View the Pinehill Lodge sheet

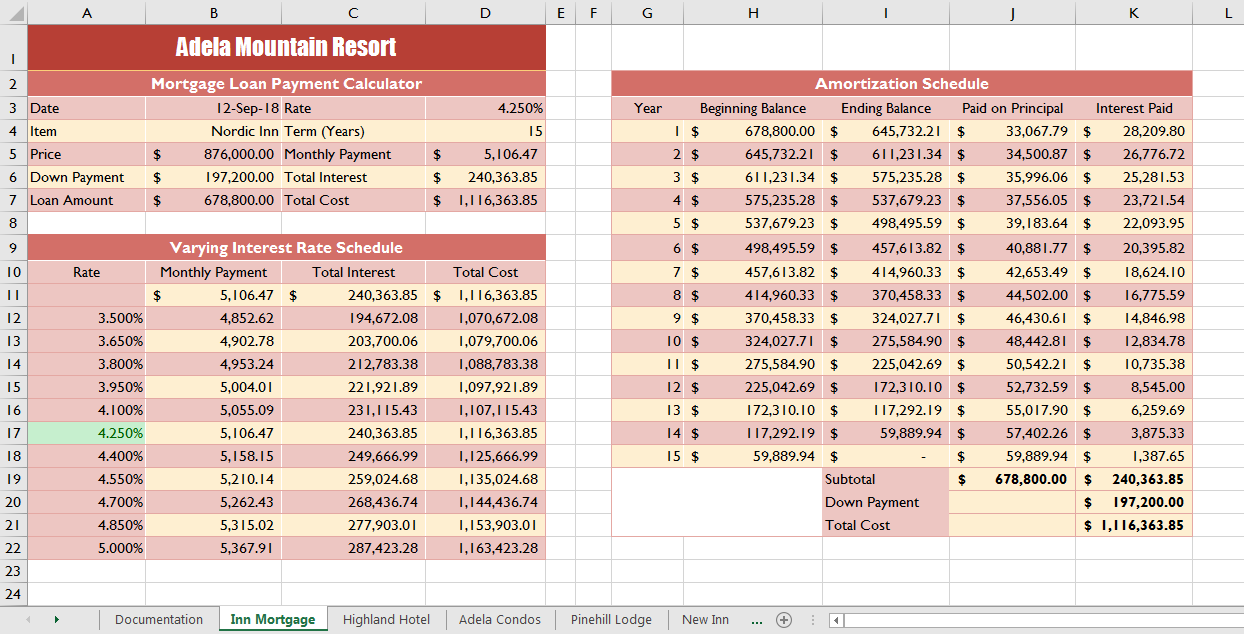(x=611, y=620)
